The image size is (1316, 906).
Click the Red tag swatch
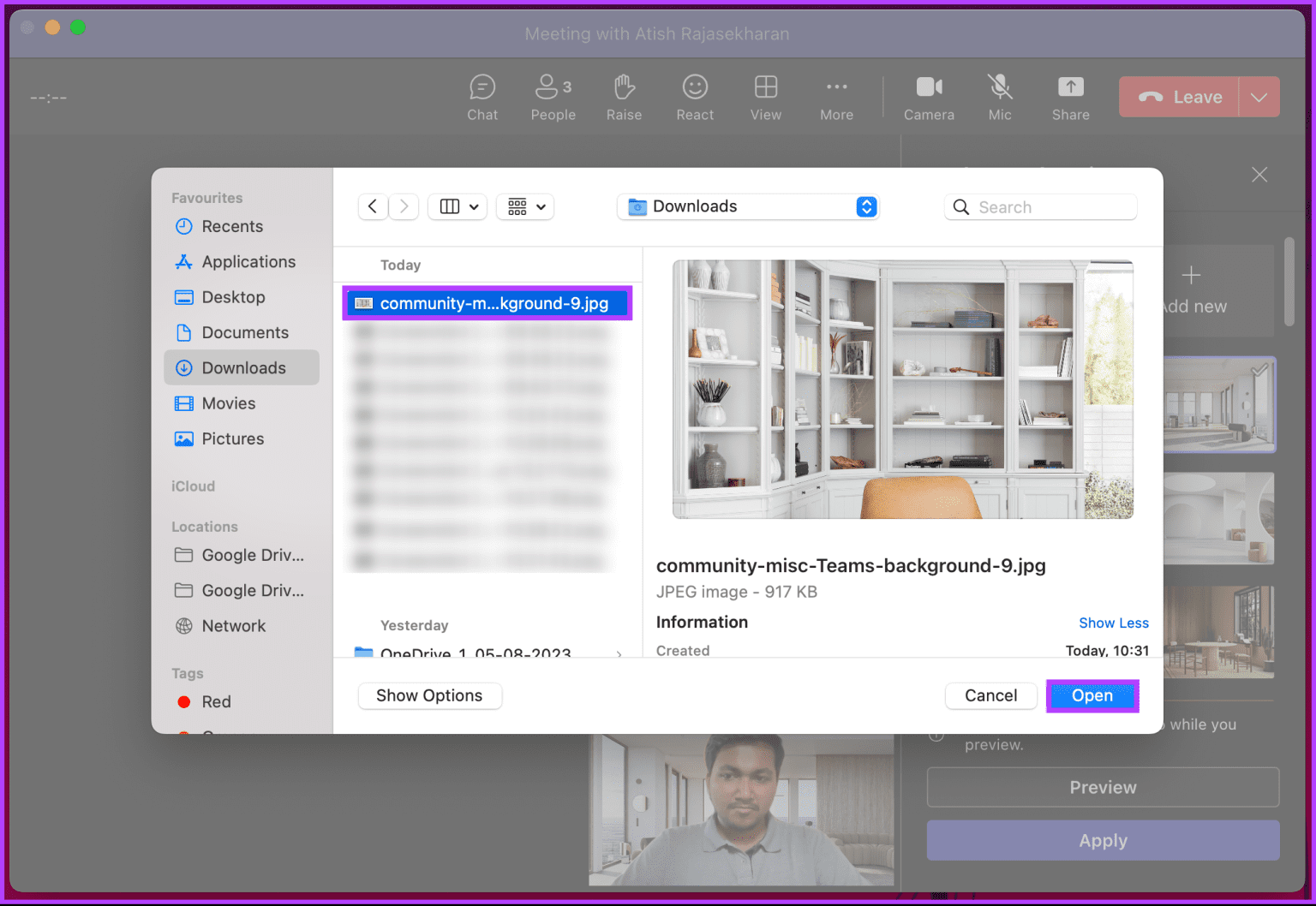coord(184,701)
